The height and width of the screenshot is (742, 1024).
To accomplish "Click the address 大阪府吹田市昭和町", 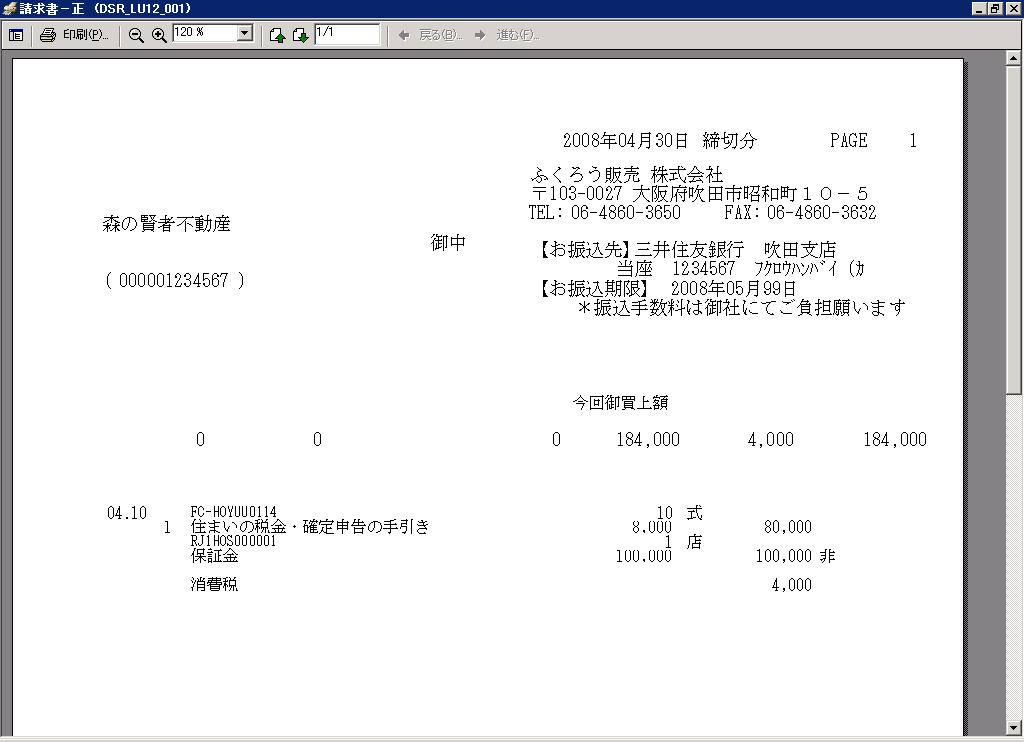I will tap(715, 193).
